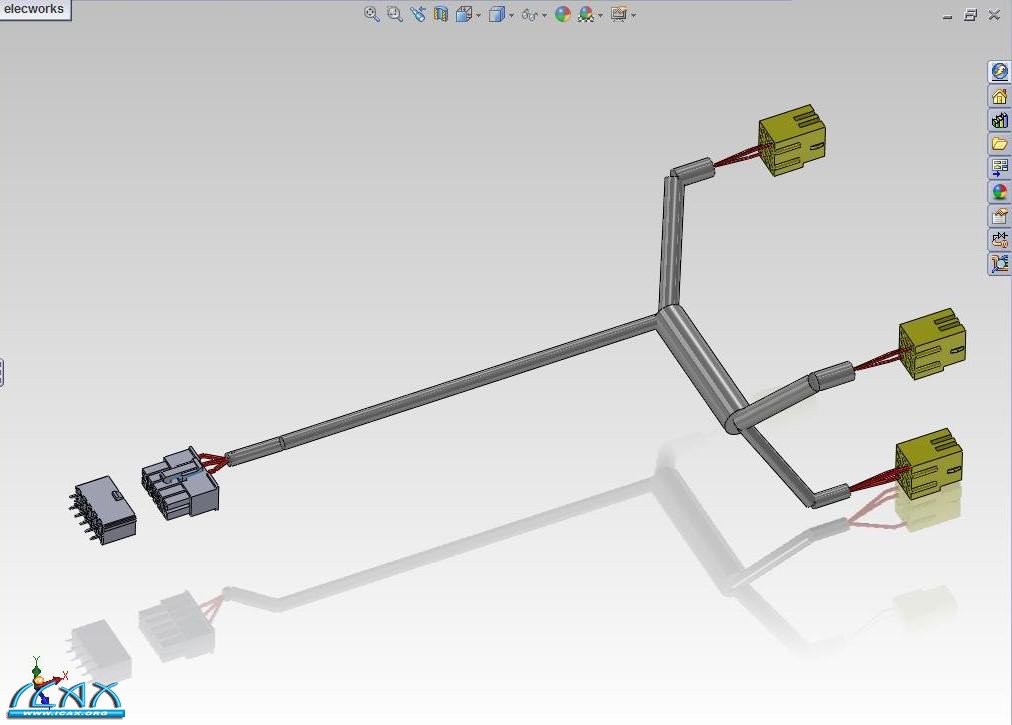Open the File Explorer folder tab
Image resolution: width=1012 pixels, height=725 pixels.
(999, 144)
